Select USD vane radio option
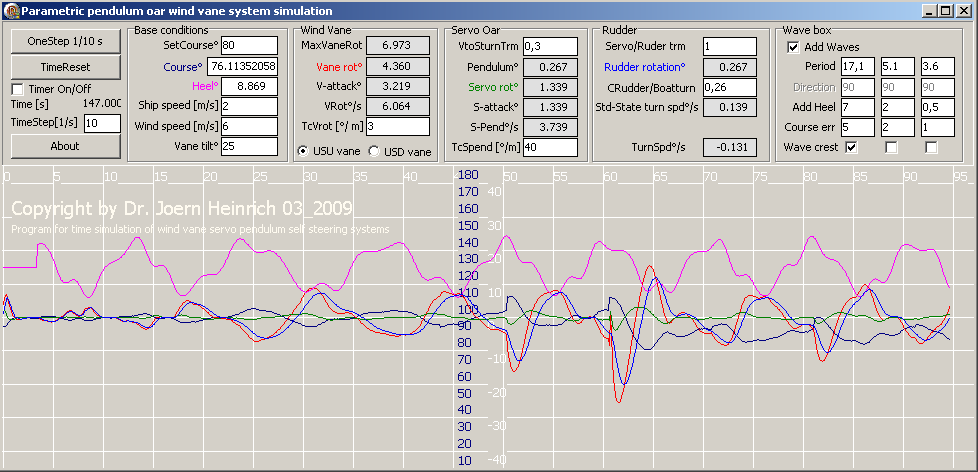 pyautogui.click(x=374, y=151)
